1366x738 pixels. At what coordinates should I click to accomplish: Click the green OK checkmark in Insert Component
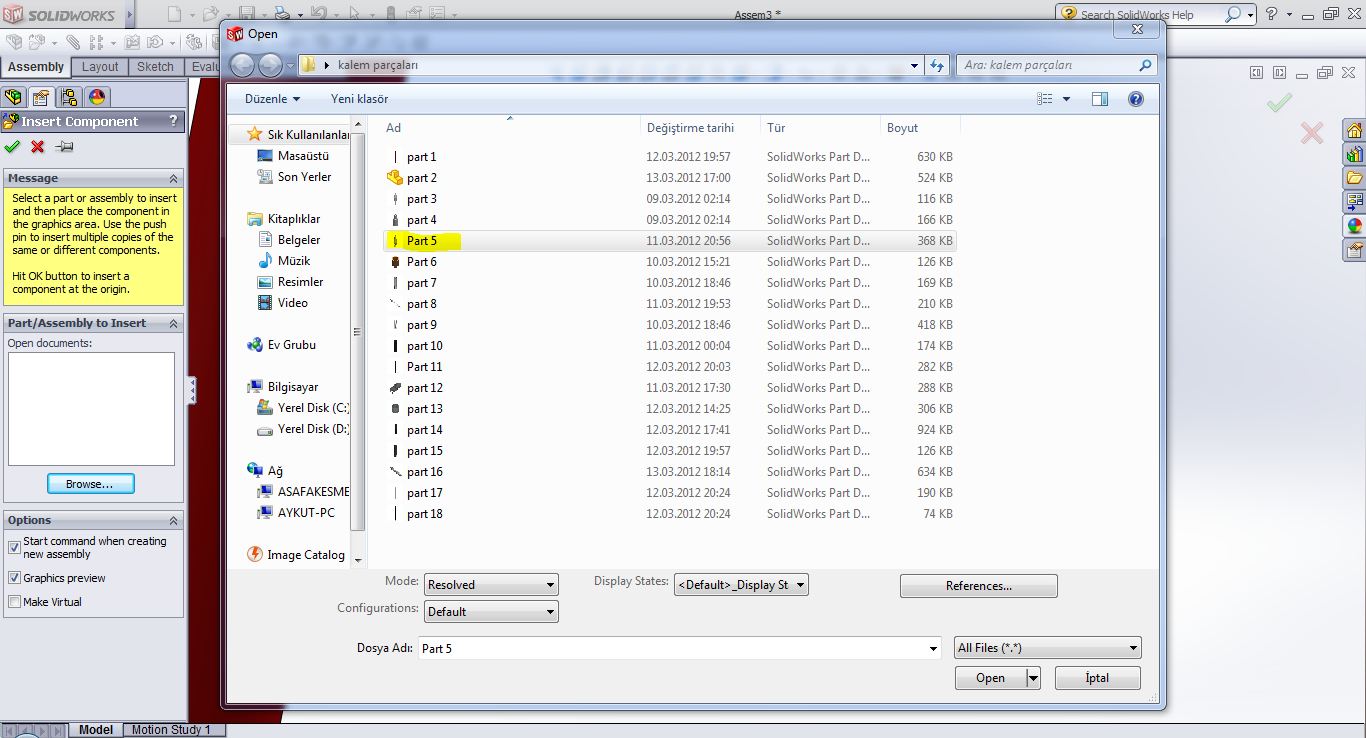[x=12, y=147]
